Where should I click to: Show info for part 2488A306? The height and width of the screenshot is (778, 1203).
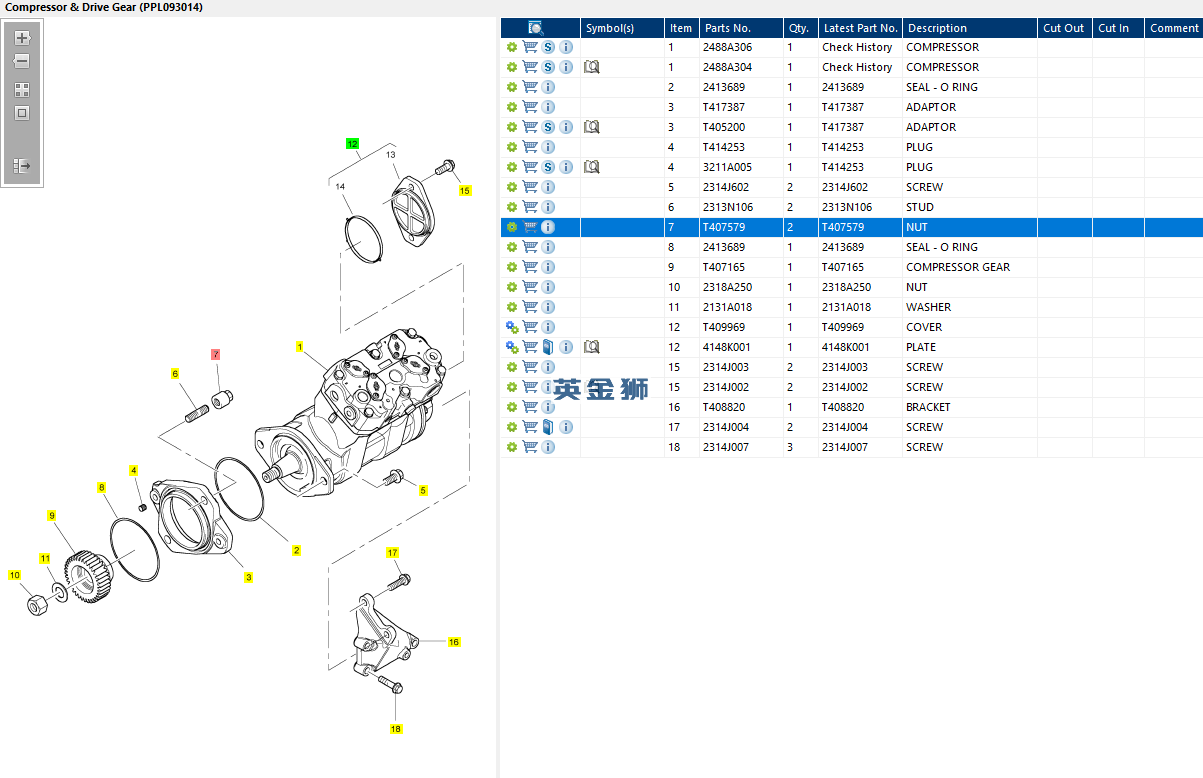[566, 47]
